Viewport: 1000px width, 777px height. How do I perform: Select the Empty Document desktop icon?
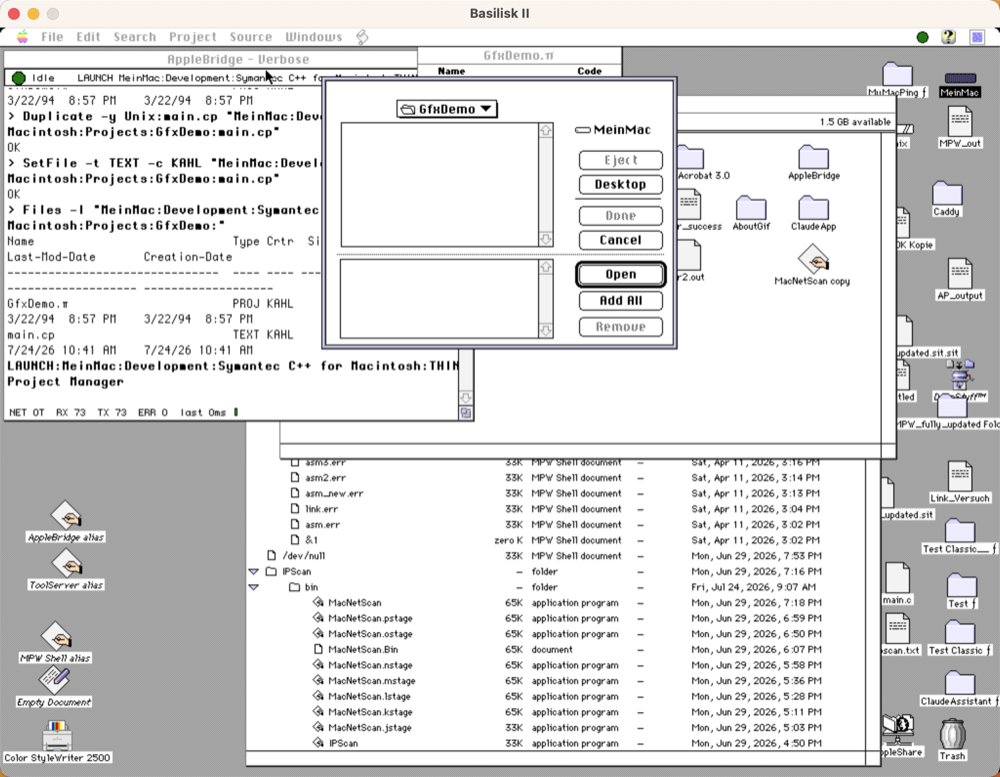click(54, 681)
